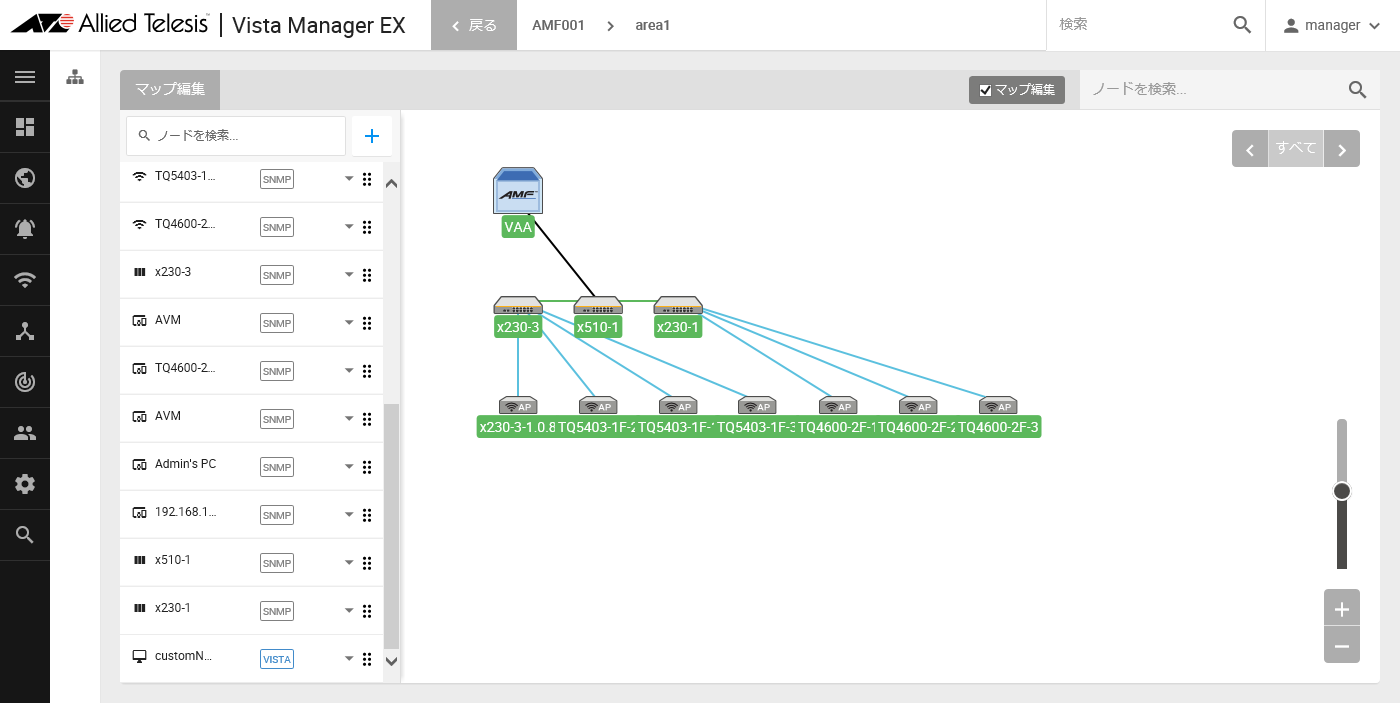This screenshot has width=1400, height=703.
Task: Click drag handle for customN... row
Action: click(367, 659)
